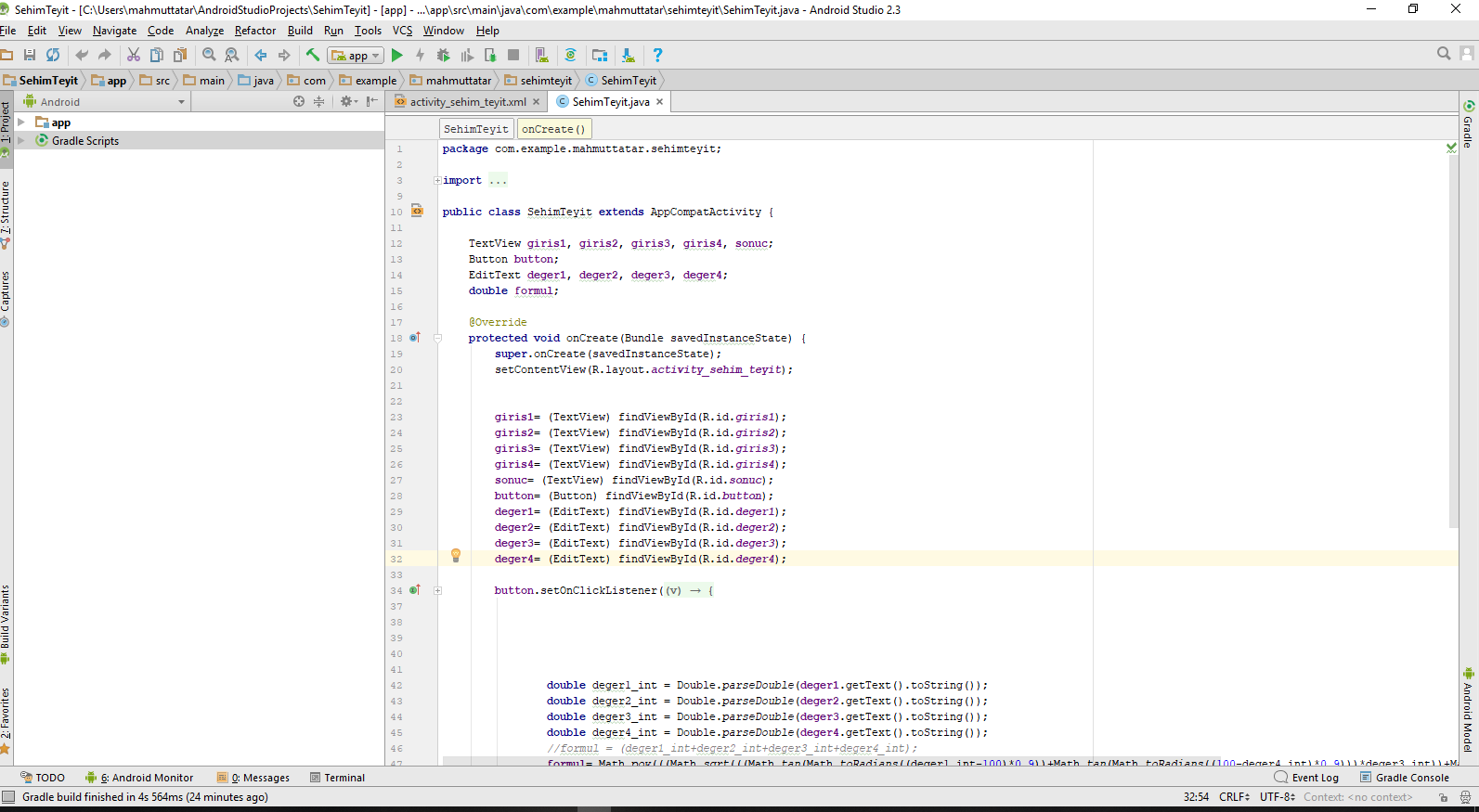This screenshot has width=1479, height=812.
Task: Click the Find magnifier icon in toolbar
Action: pos(209,56)
